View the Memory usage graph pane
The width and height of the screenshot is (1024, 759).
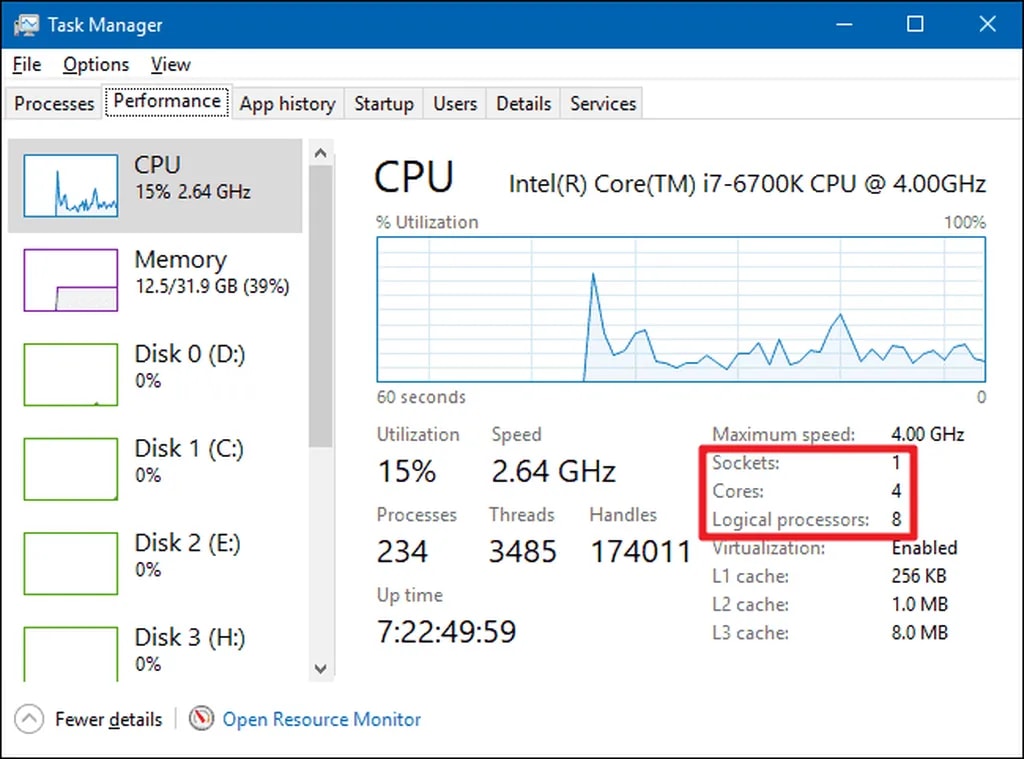(180, 273)
